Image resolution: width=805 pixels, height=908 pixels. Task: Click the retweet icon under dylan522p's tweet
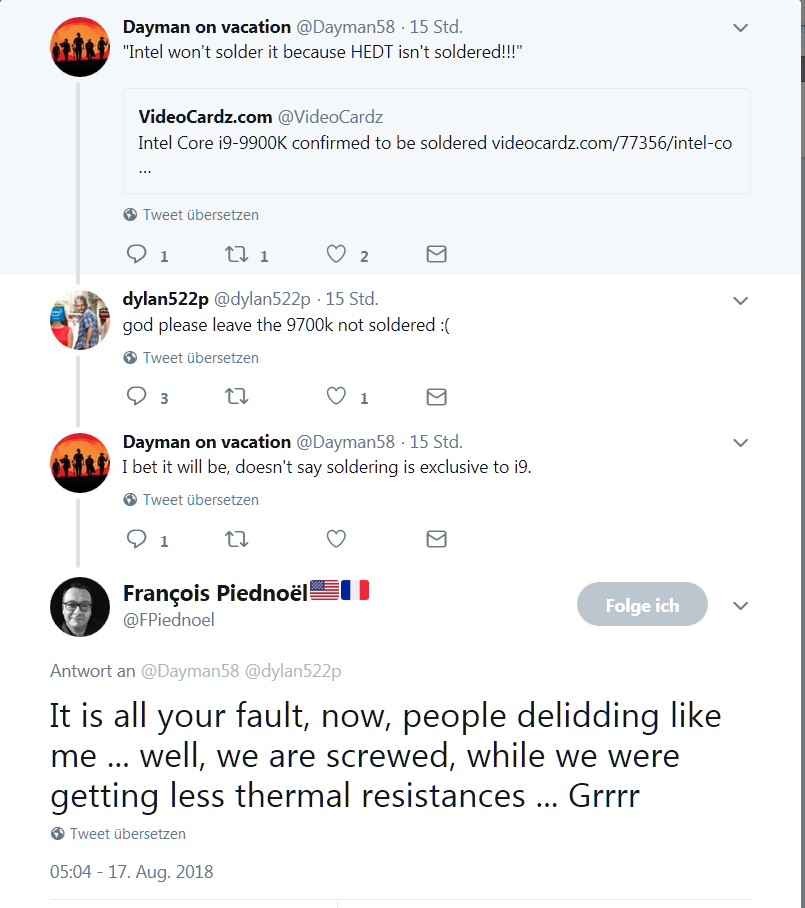click(x=236, y=397)
